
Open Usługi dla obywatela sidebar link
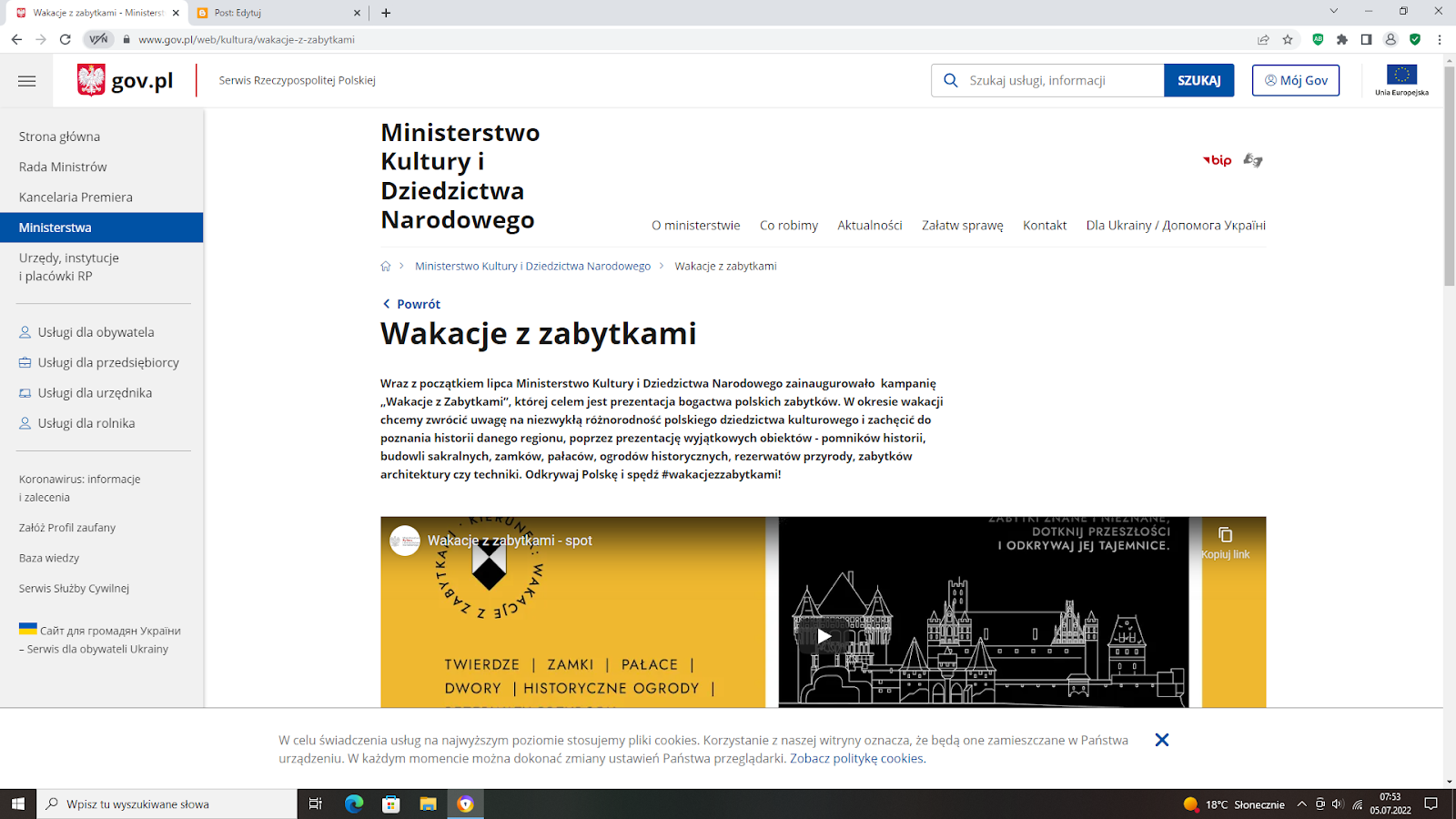coord(96,332)
